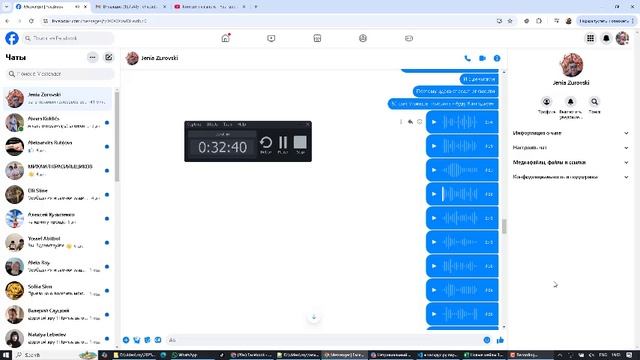Click the conversation vertical scrollbar thumb
640x360 pixels.
point(504,227)
